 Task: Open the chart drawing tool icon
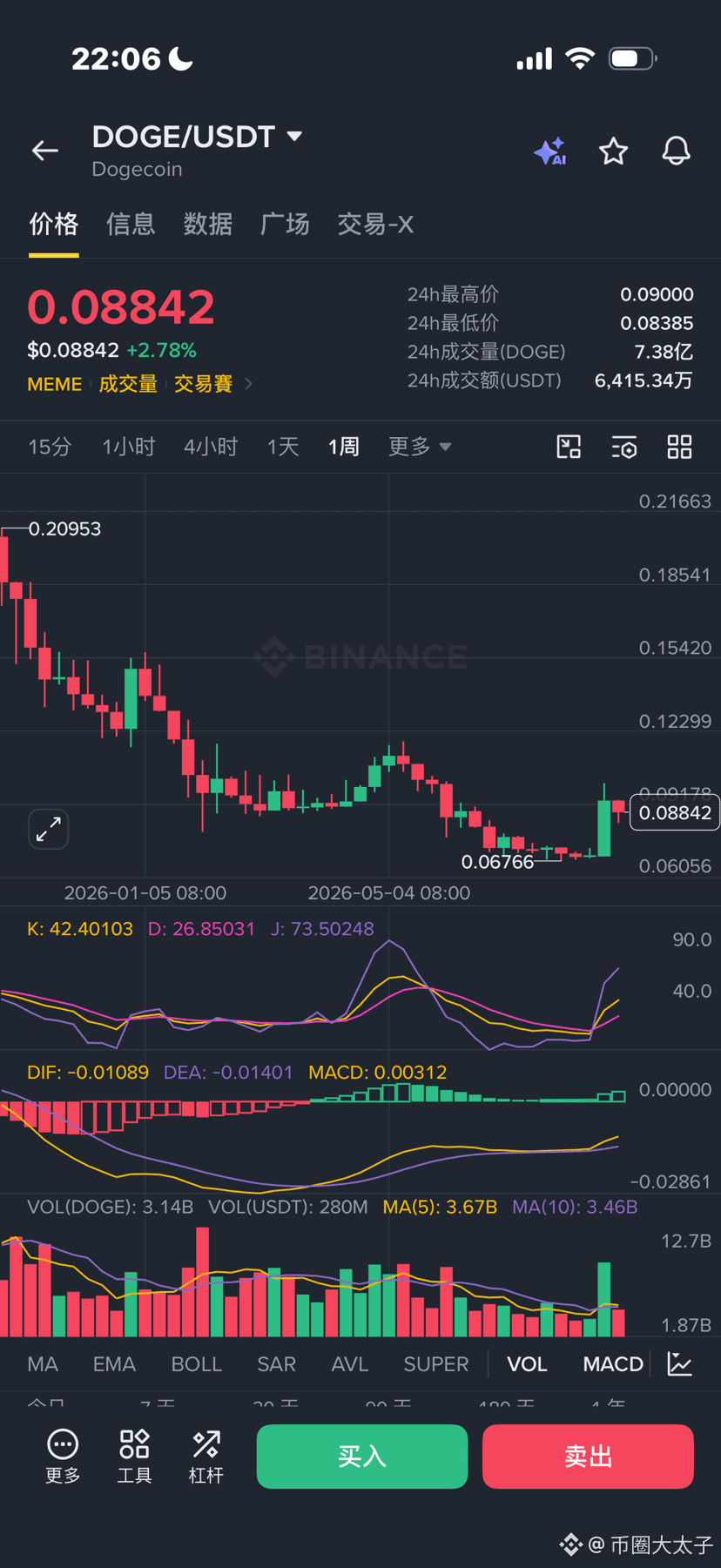[x=569, y=447]
